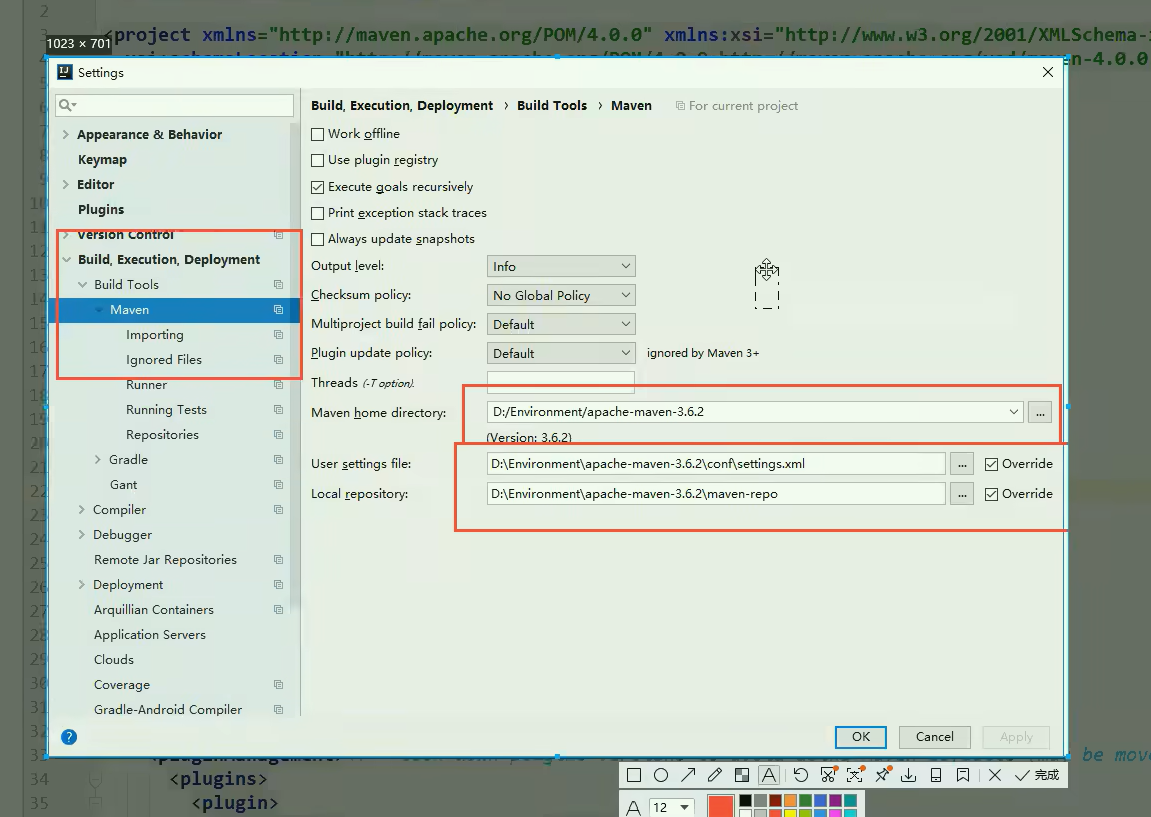Image resolution: width=1151 pixels, height=817 pixels.
Task: Open the Plugin update policy dropdown
Action: (561, 353)
